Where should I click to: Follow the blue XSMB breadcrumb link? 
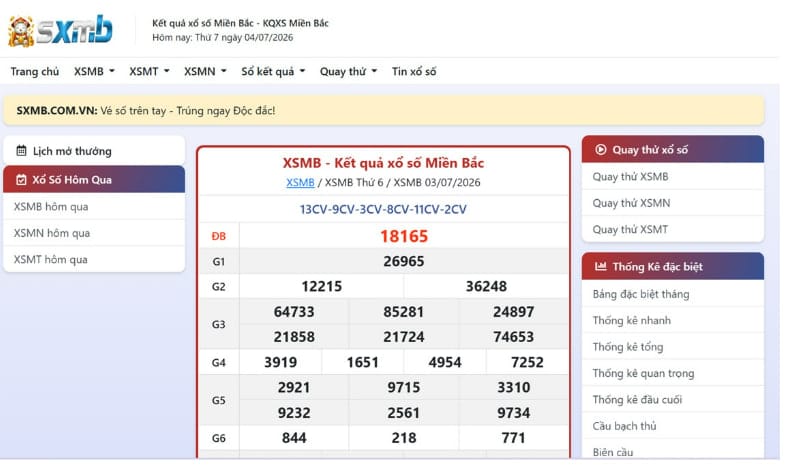pos(300,183)
